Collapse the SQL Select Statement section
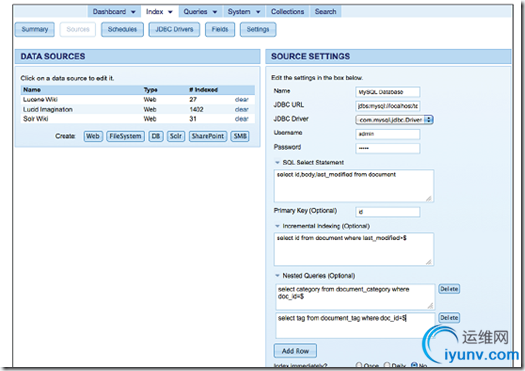The height and width of the screenshot is (371, 525). click(277, 162)
